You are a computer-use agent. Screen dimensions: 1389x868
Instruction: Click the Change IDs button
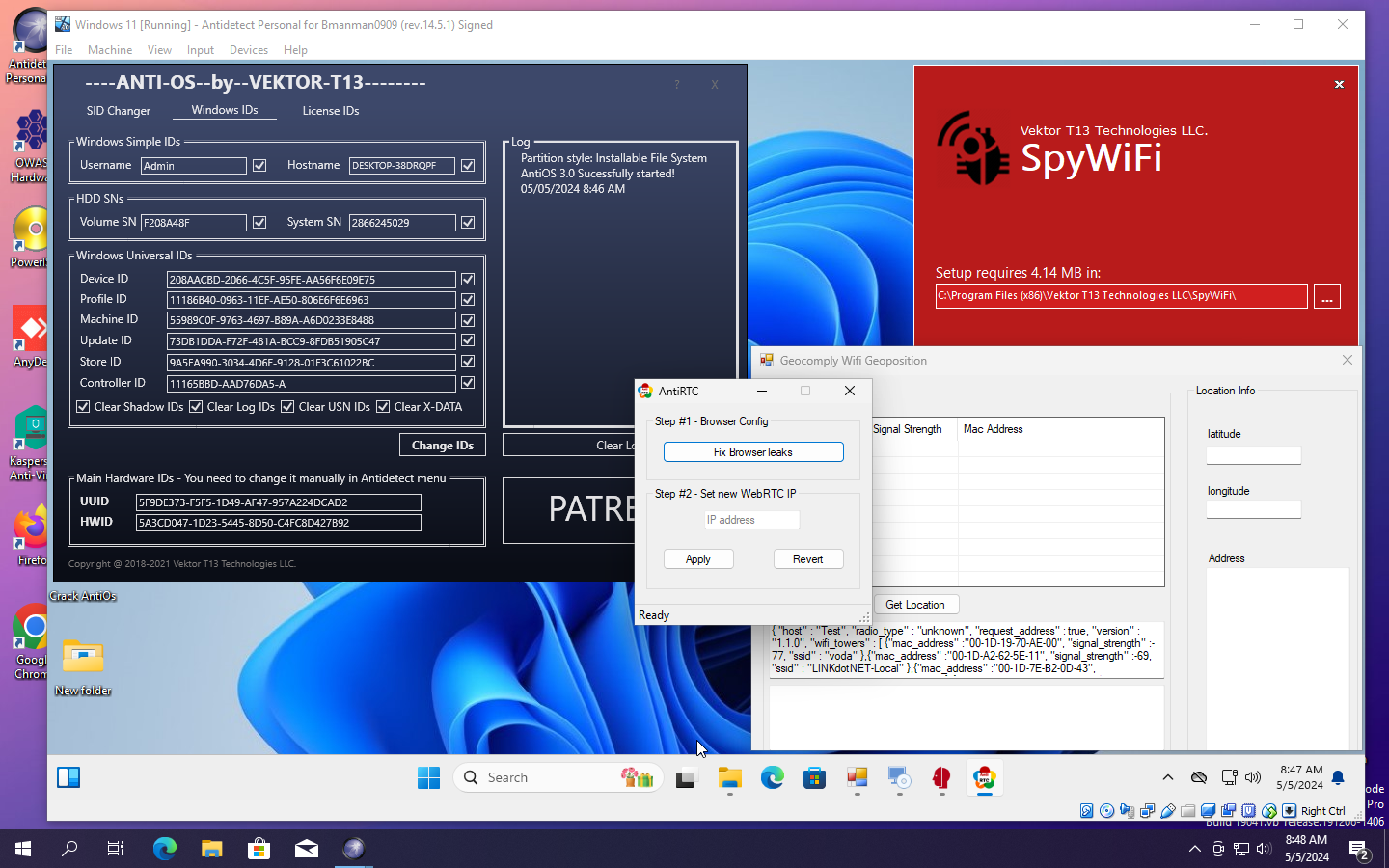point(443,446)
